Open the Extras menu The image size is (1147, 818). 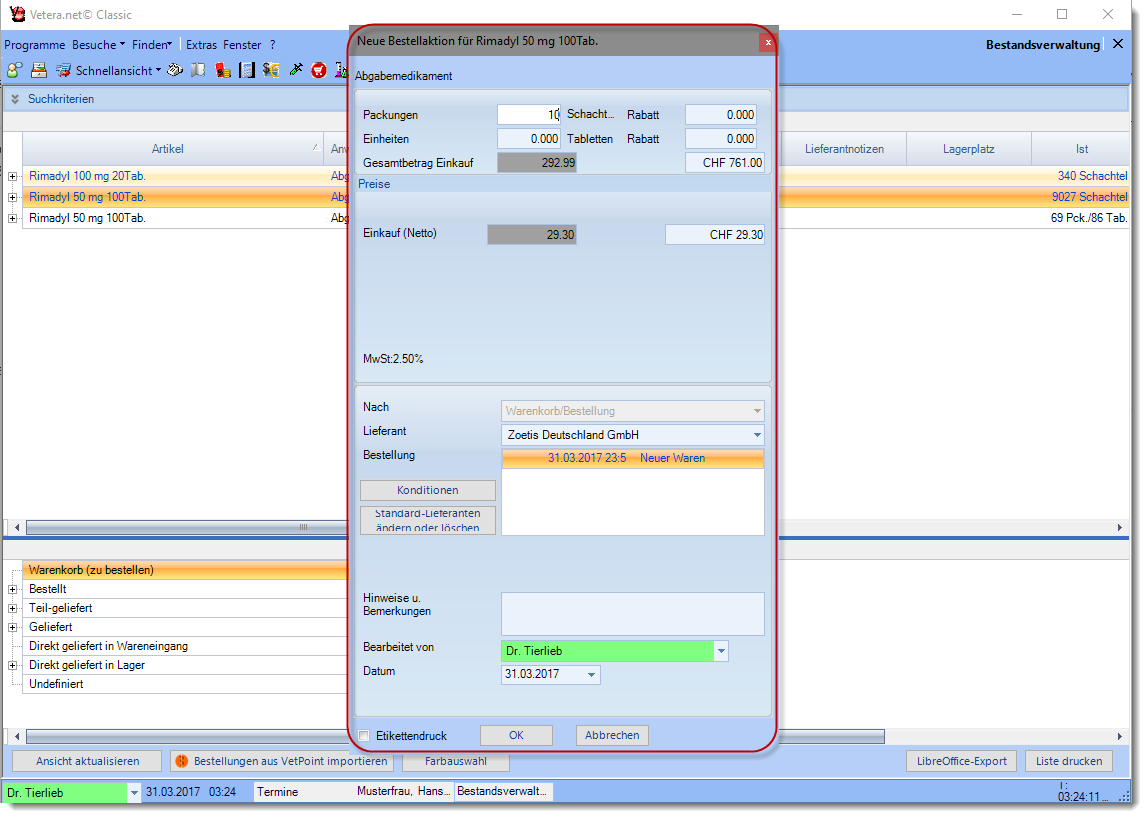201,45
